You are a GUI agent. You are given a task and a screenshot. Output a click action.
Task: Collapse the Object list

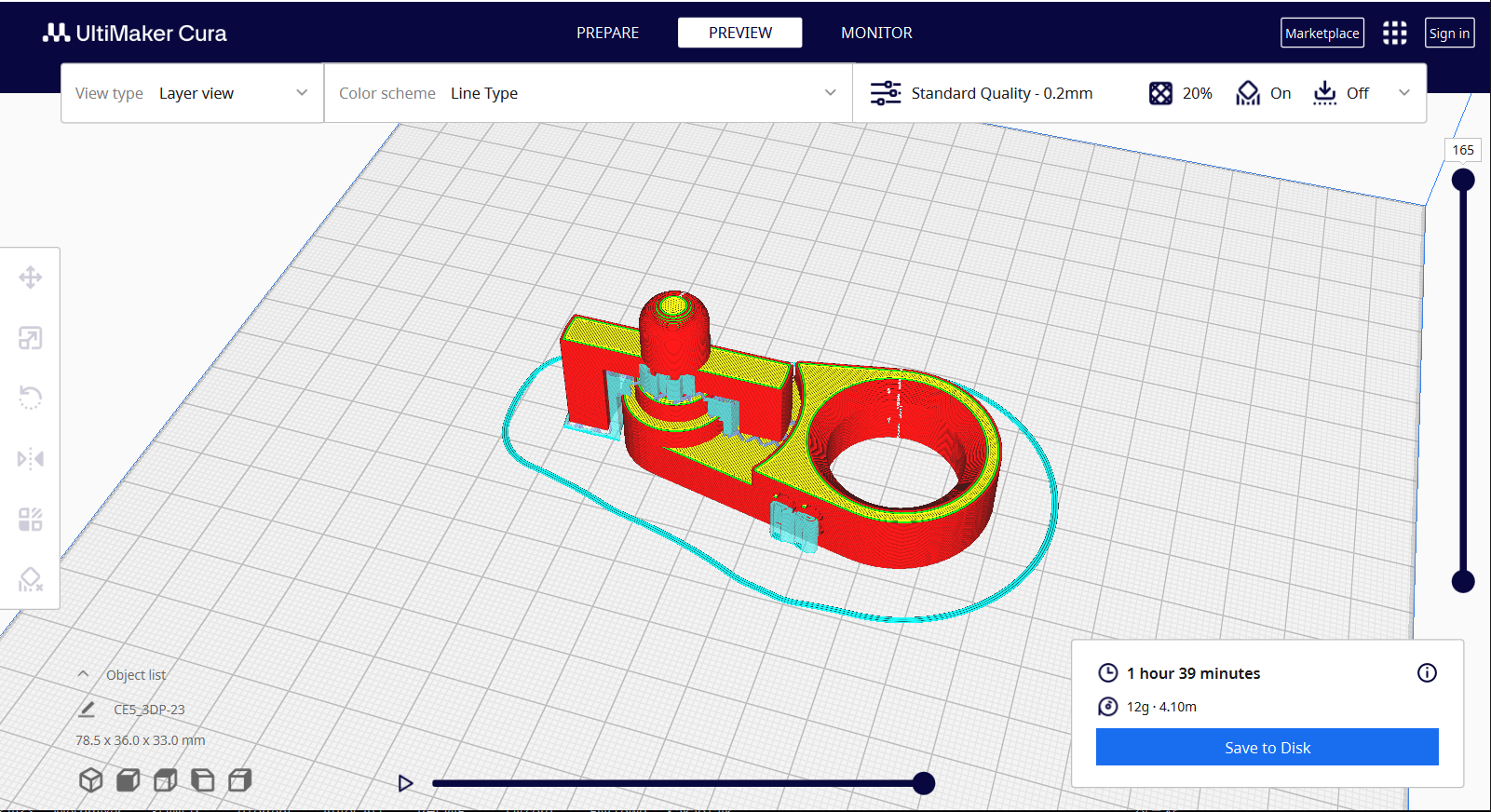pos(83,674)
